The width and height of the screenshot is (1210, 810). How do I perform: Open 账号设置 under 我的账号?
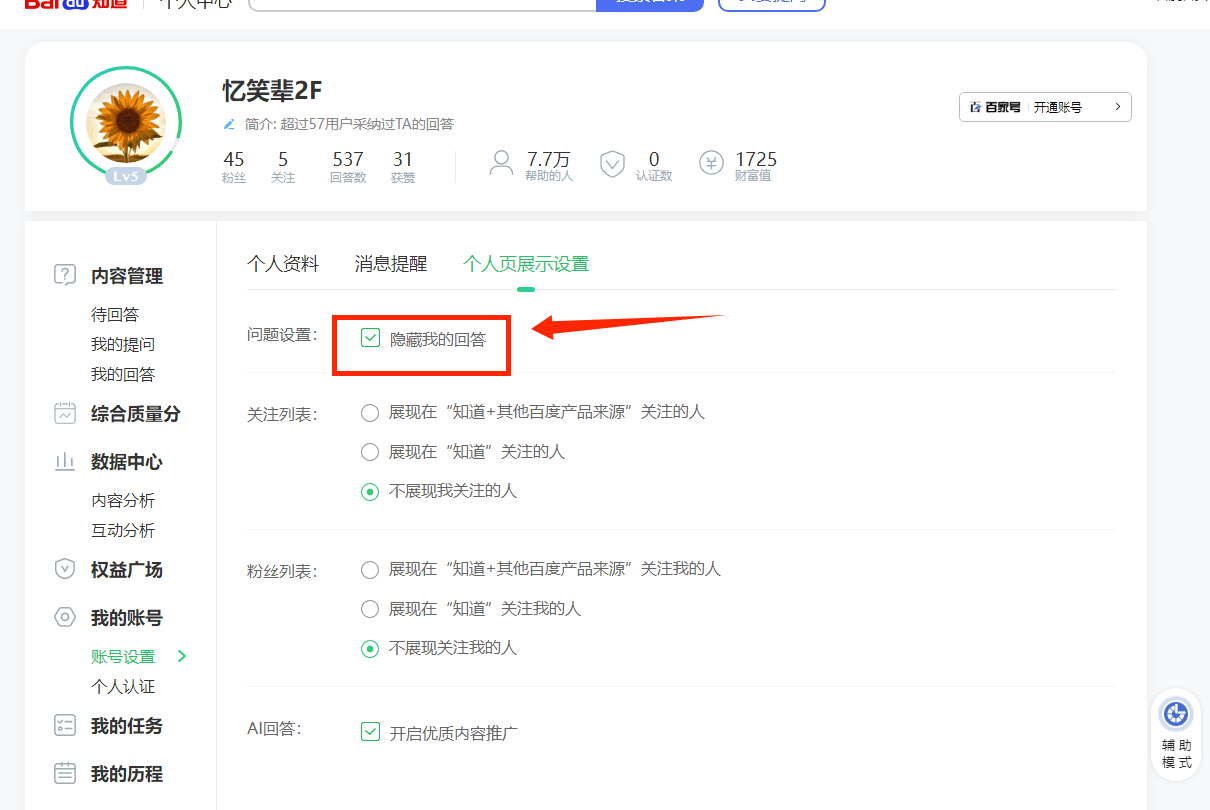pyautogui.click(x=123, y=657)
